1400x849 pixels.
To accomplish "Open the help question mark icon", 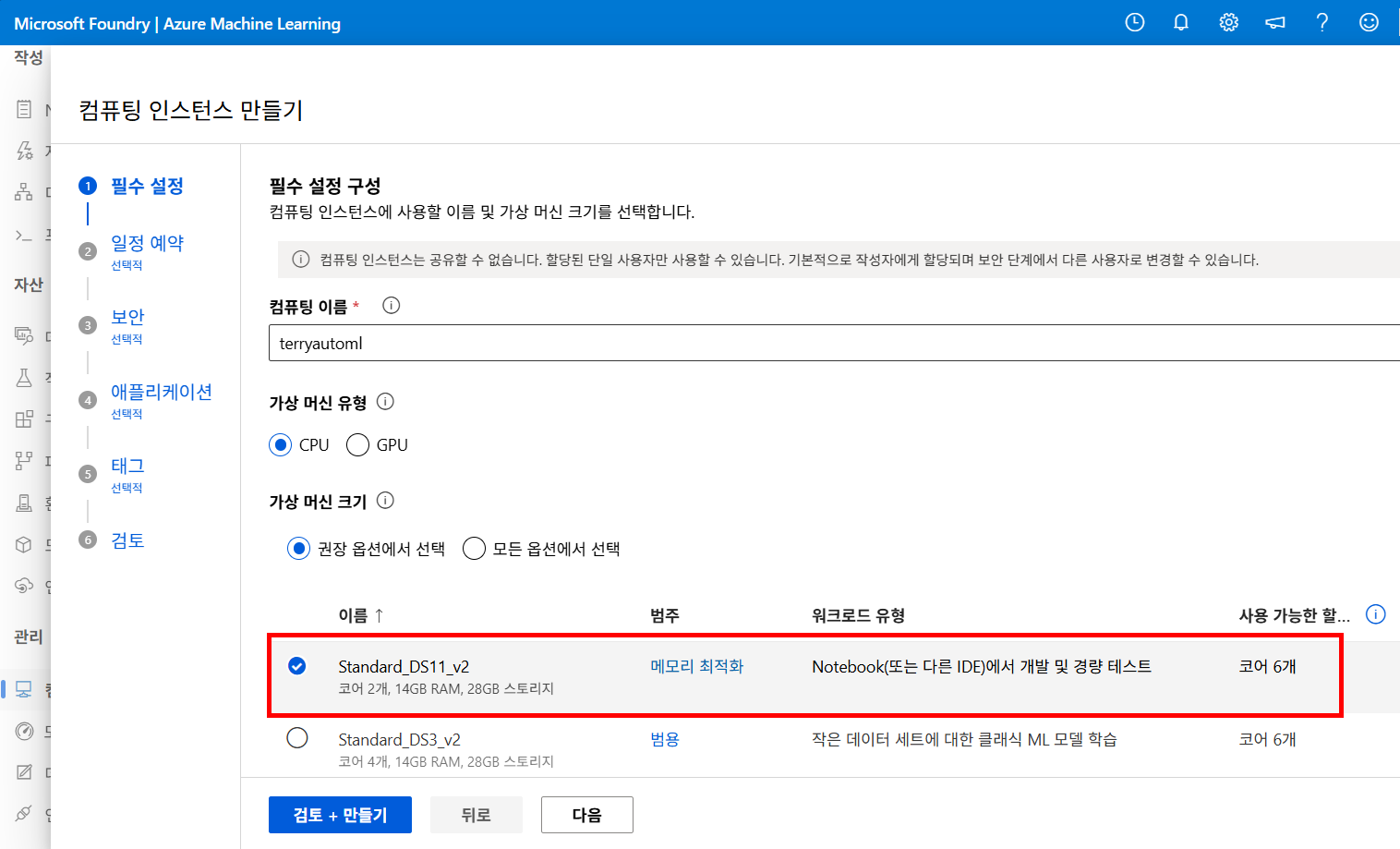I will [1322, 22].
